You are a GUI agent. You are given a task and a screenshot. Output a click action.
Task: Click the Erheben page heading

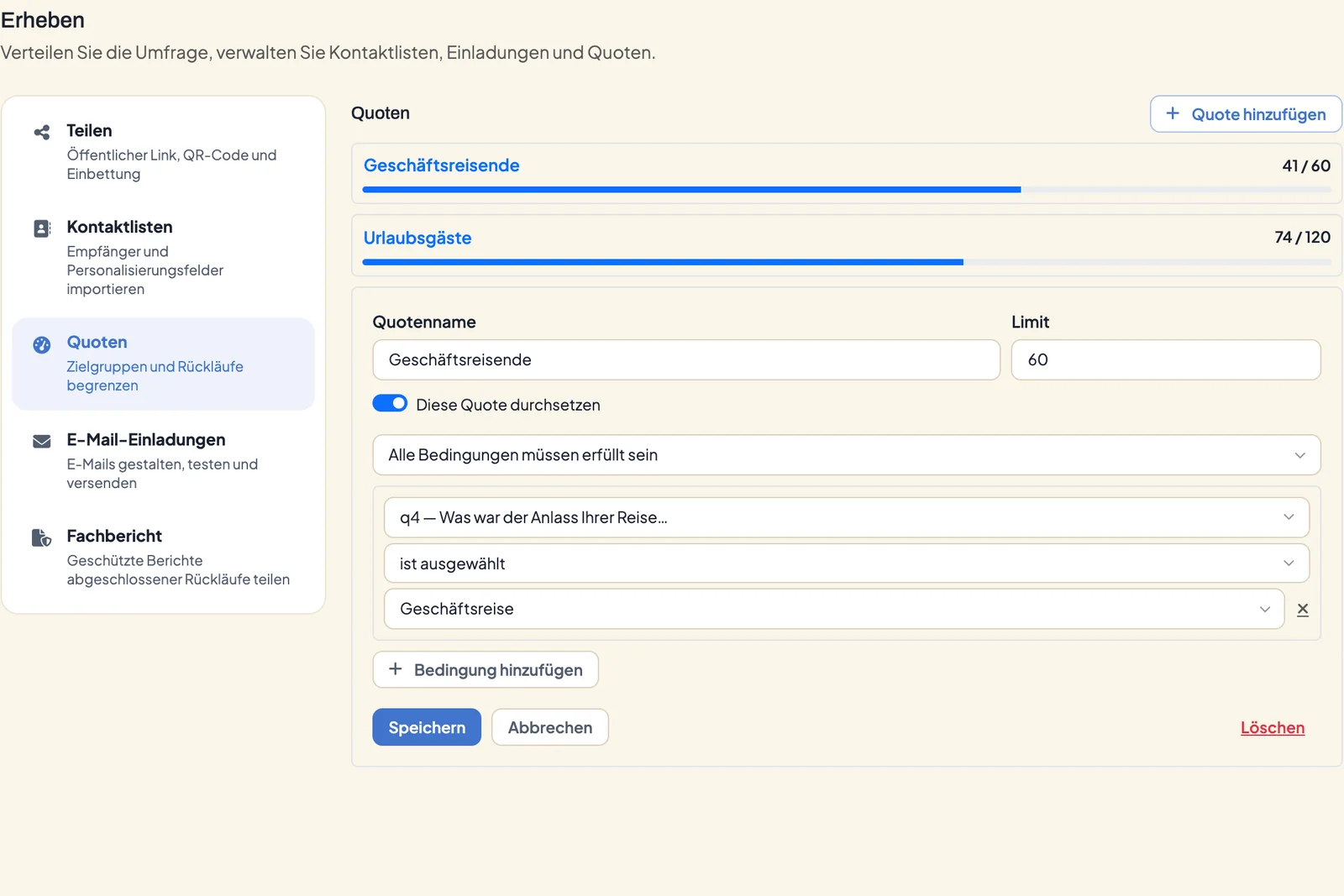(x=43, y=20)
